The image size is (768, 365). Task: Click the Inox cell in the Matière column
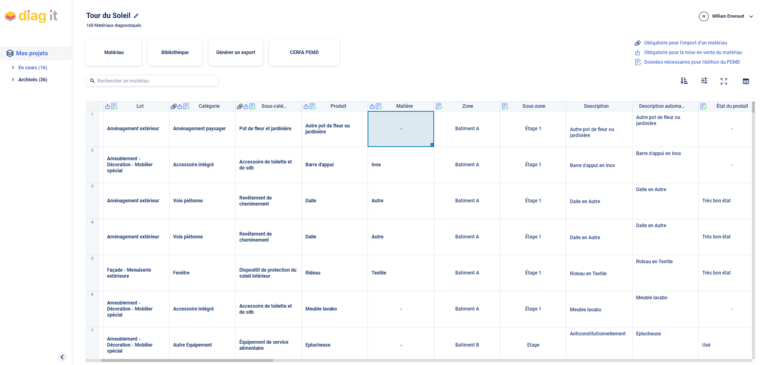(401, 165)
